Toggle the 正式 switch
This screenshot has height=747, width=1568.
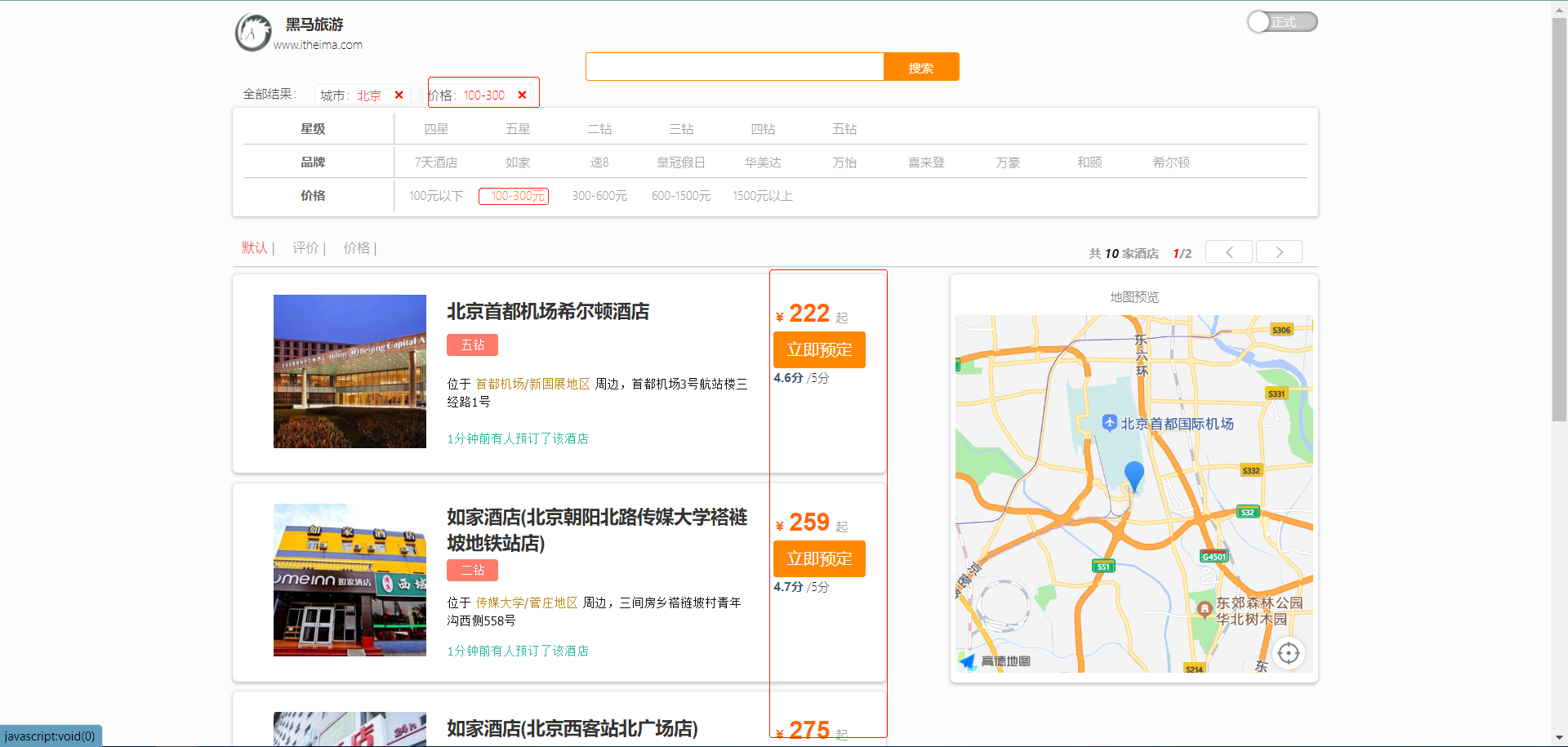tap(1282, 22)
